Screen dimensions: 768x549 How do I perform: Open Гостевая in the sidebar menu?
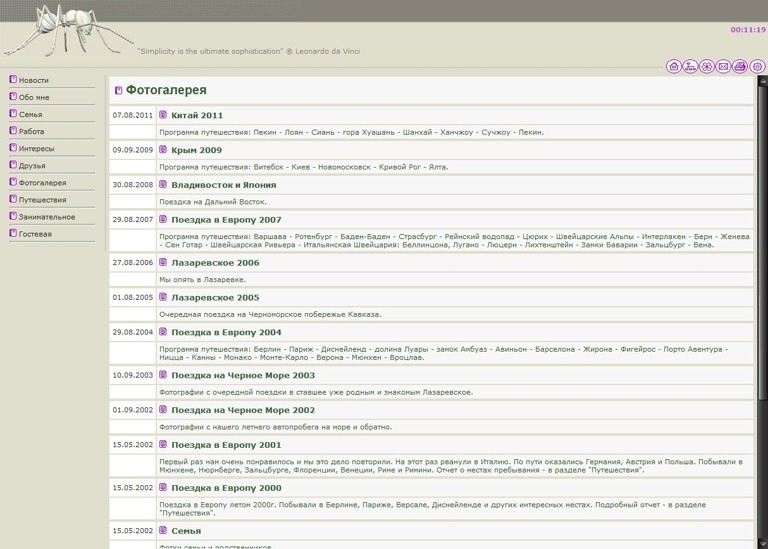coord(35,235)
